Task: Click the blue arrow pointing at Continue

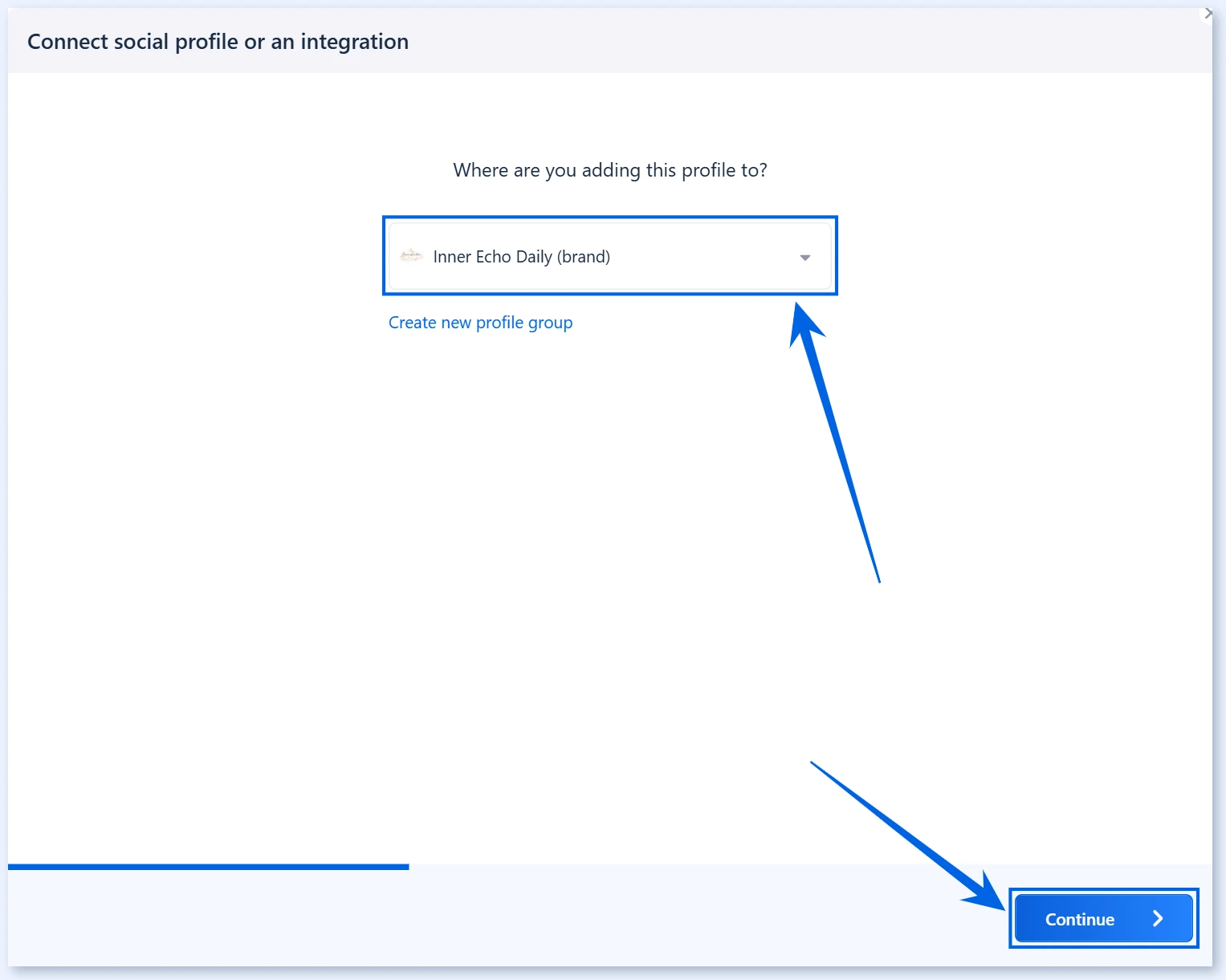Action: click(907, 836)
